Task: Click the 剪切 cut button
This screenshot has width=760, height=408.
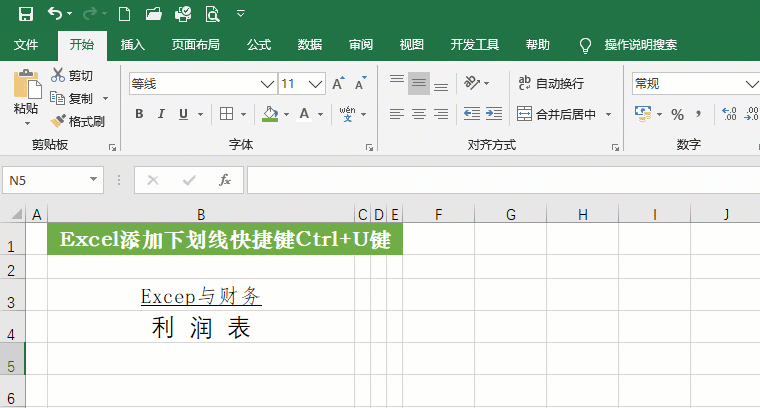Action: [x=72, y=76]
